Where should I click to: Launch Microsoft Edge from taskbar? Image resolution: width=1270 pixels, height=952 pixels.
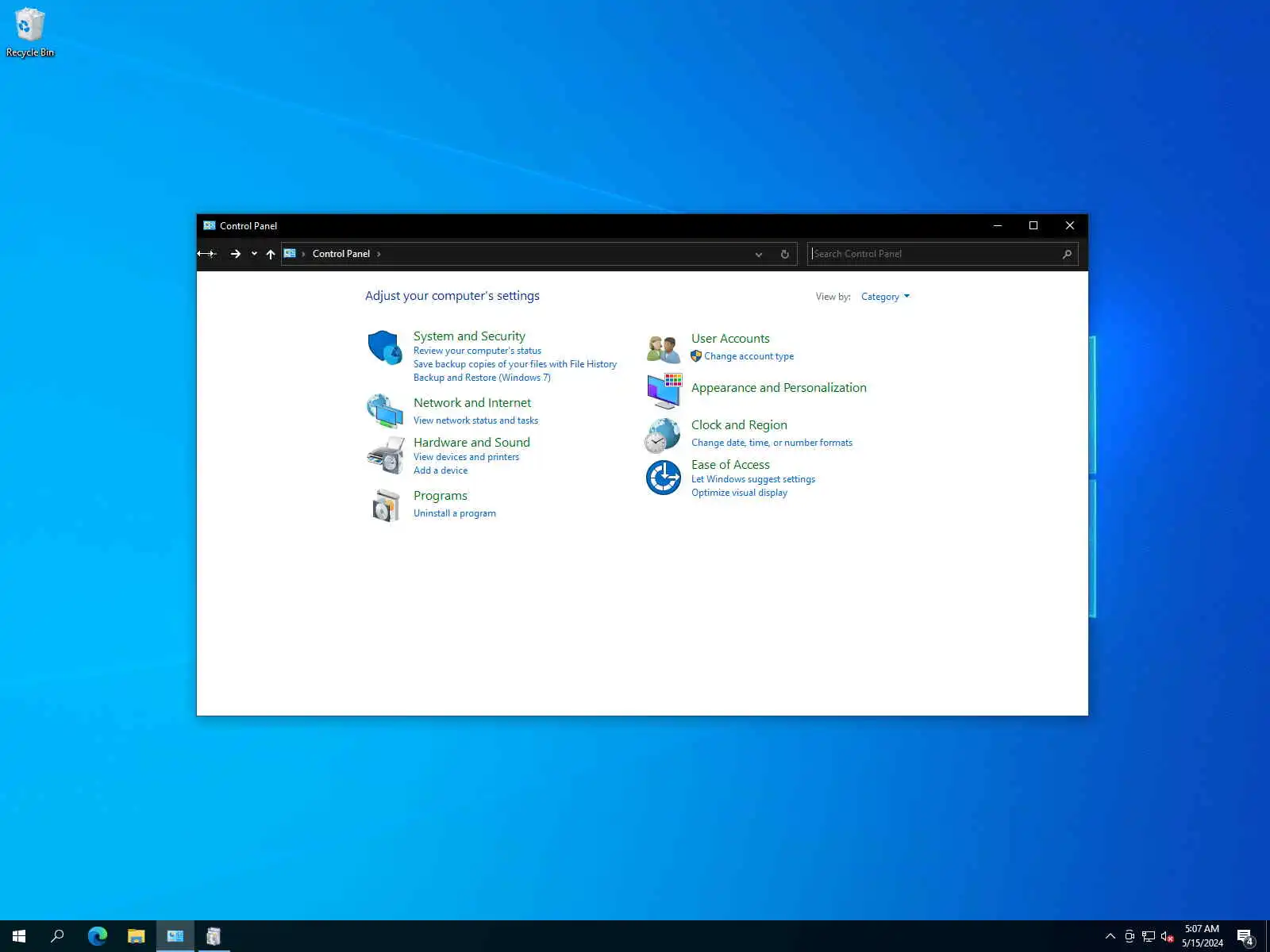click(98, 936)
